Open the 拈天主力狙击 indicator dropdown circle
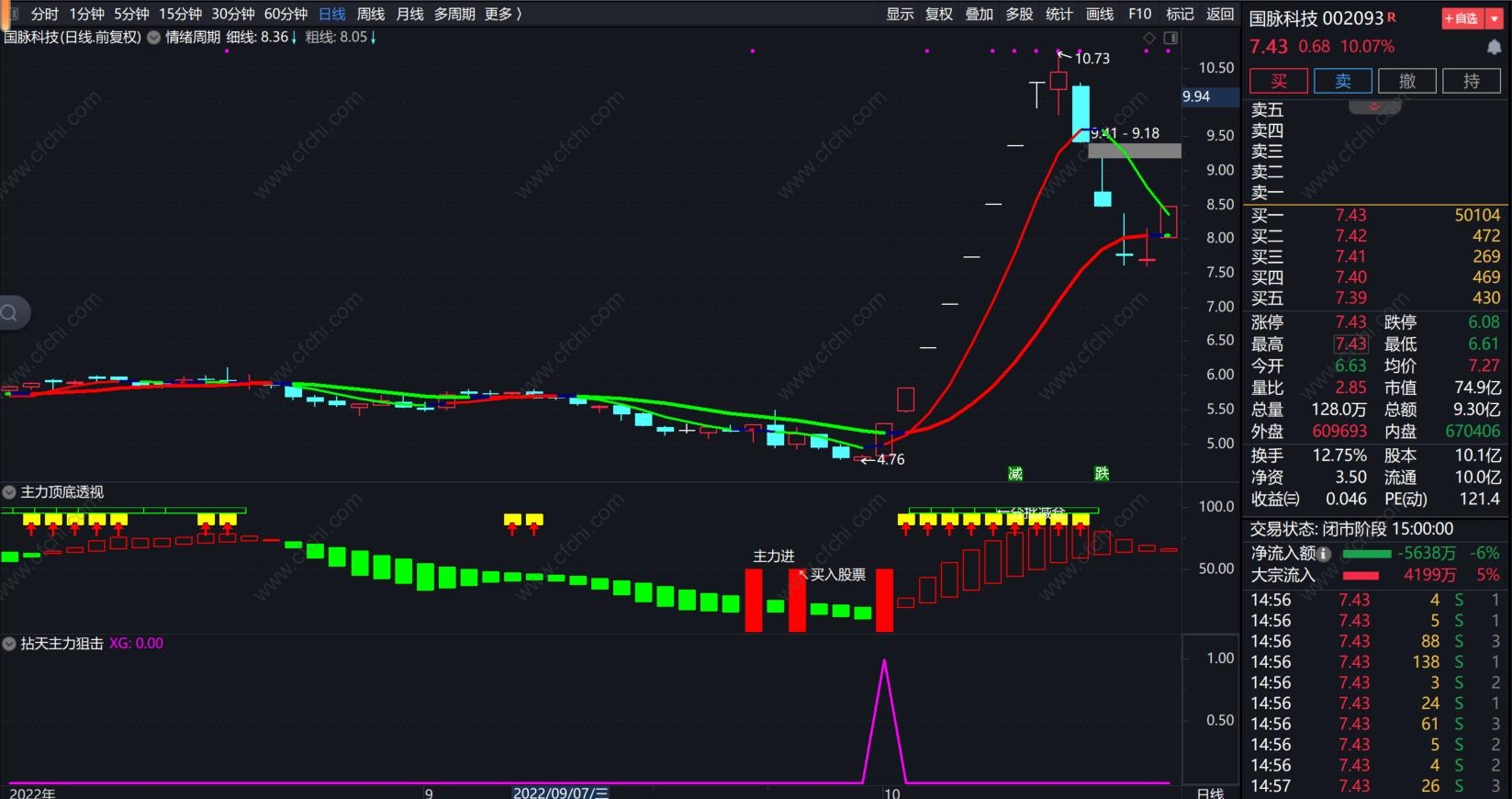1512x799 pixels. 9,644
